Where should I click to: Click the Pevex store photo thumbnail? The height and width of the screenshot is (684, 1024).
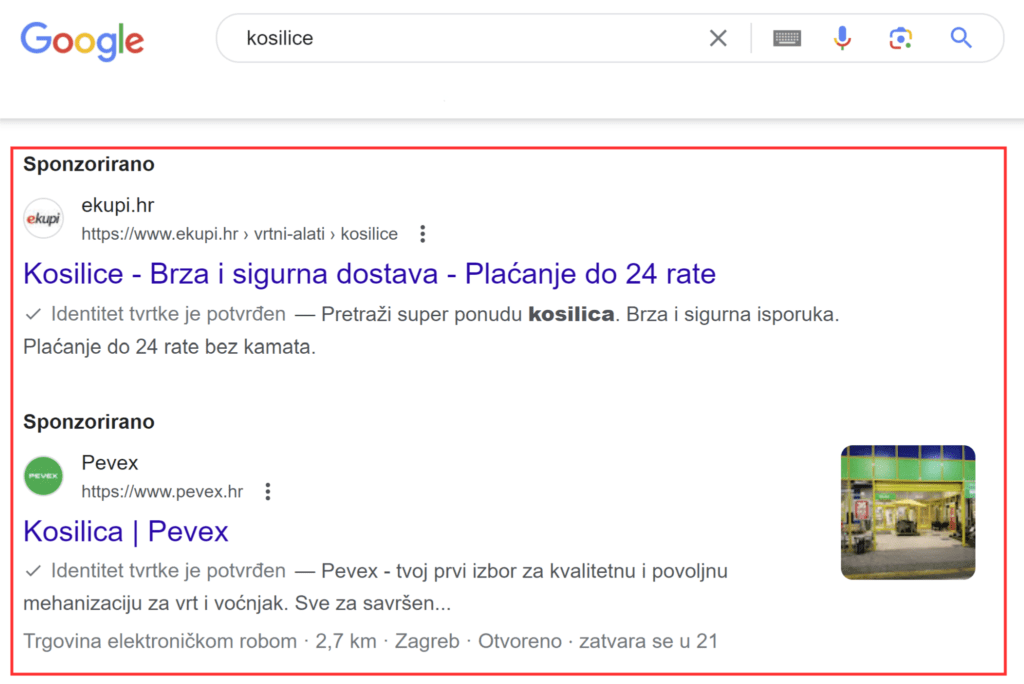coord(907,512)
